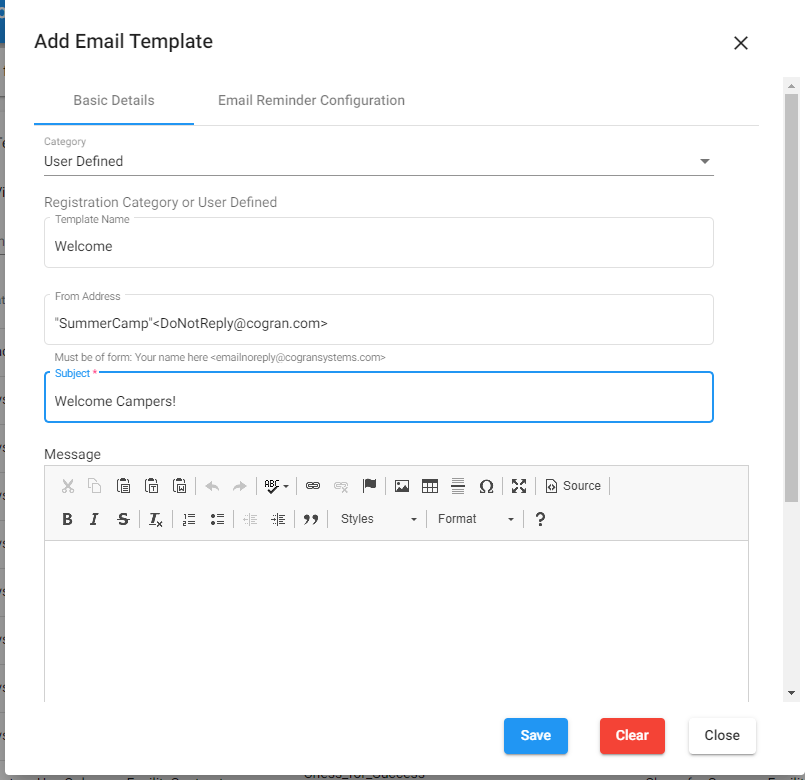Image resolution: width=805 pixels, height=780 pixels.
Task: Insert a numbered list
Action: click(x=189, y=519)
